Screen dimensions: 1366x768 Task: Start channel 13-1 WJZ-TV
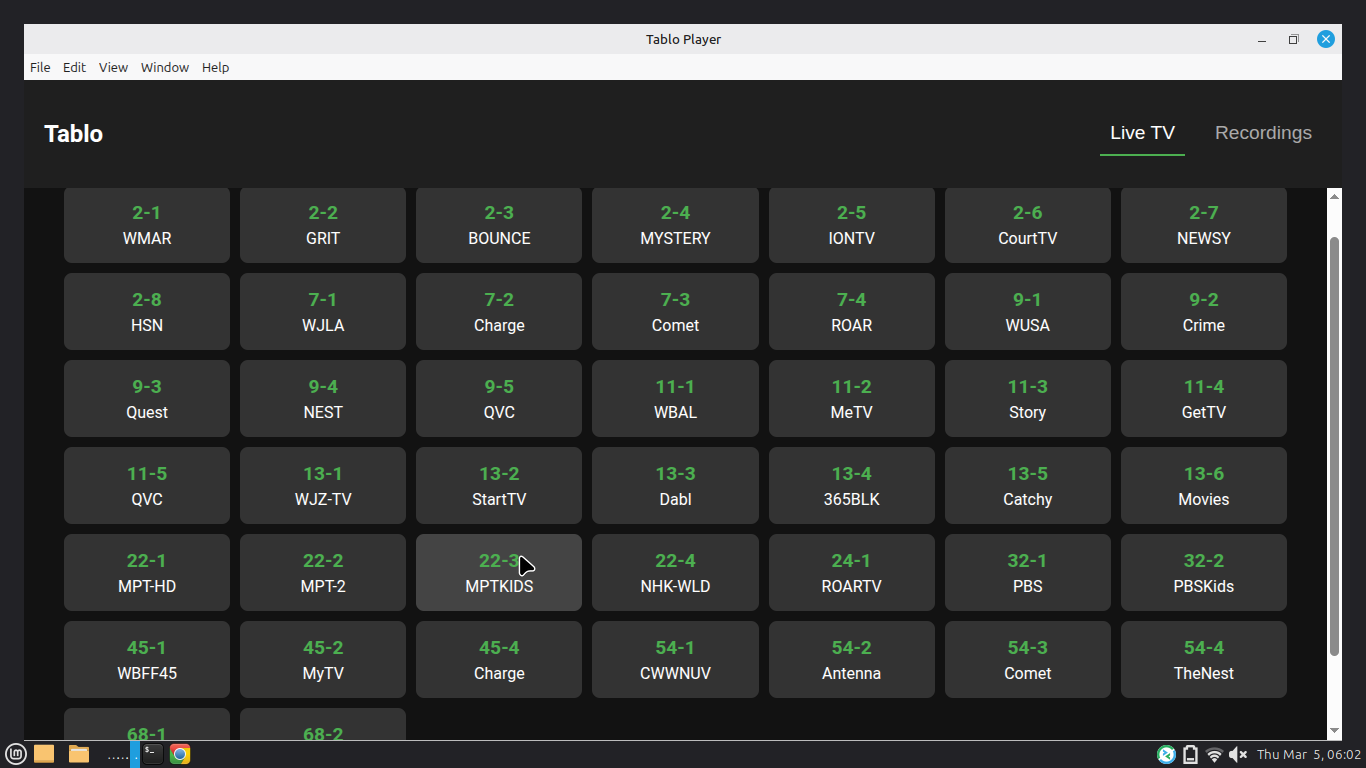click(x=323, y=486)
